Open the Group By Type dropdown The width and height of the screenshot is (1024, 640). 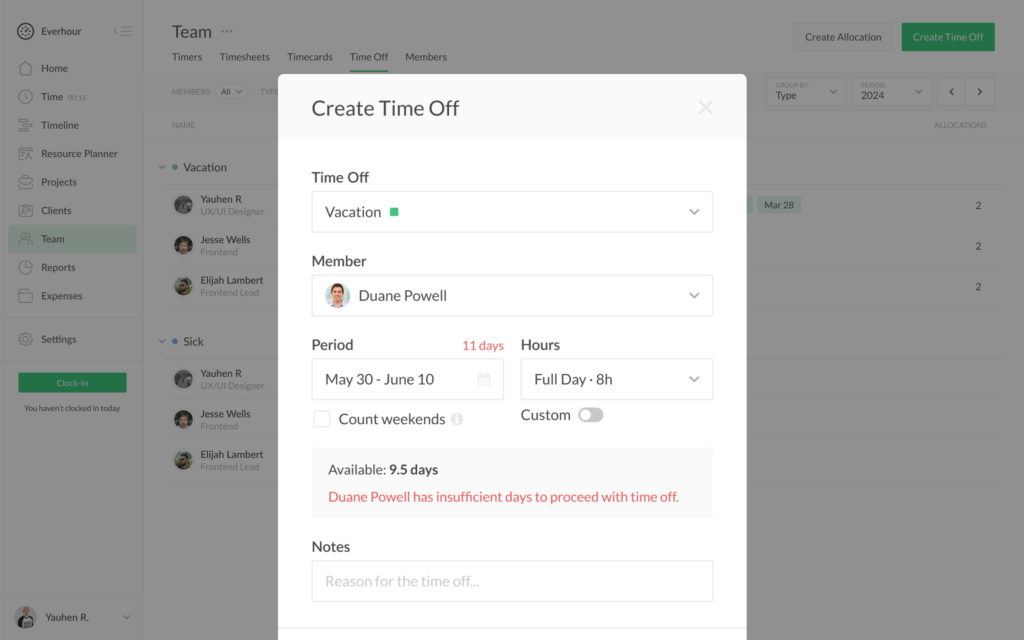pos(806,91)
